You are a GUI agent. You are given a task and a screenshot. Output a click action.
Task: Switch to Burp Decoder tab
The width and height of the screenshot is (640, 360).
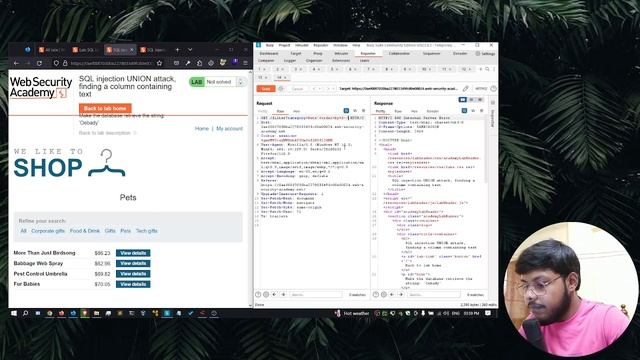tap(460, 53)
